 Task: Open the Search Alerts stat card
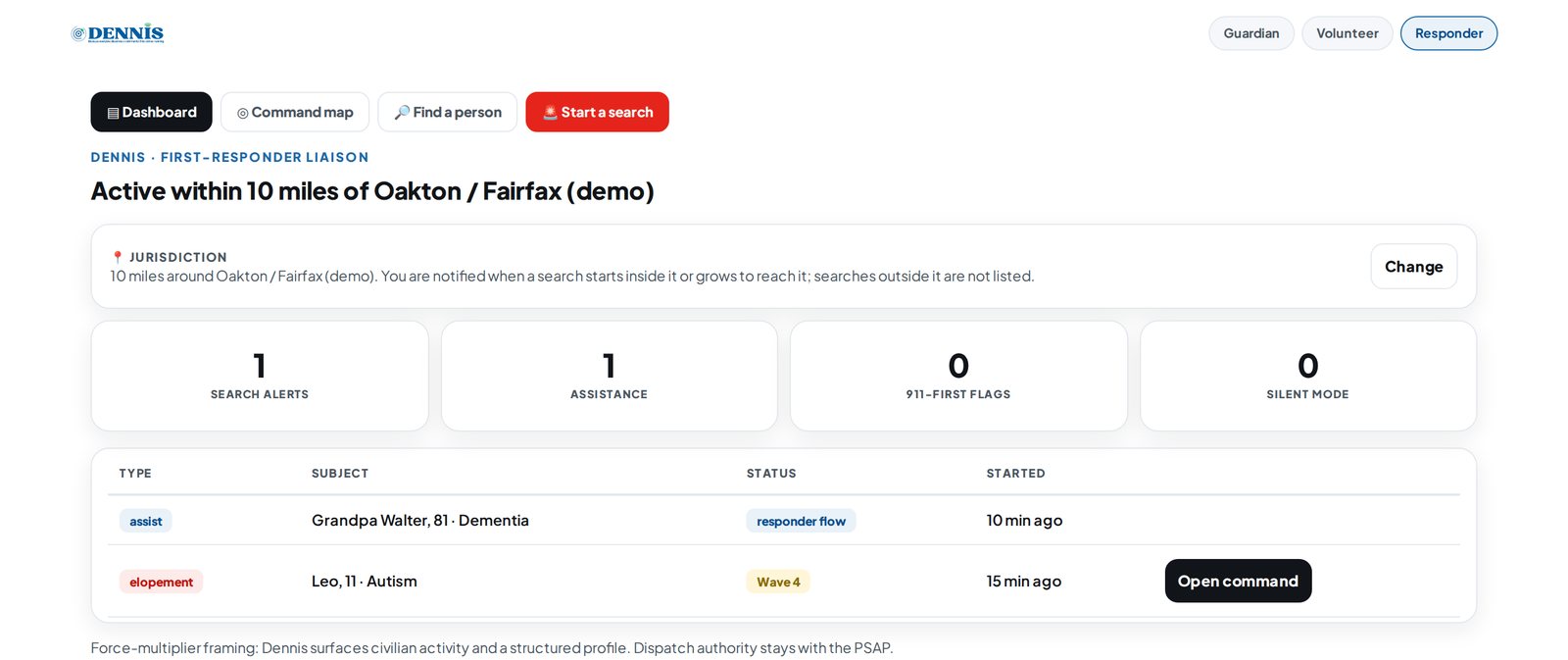260,376
